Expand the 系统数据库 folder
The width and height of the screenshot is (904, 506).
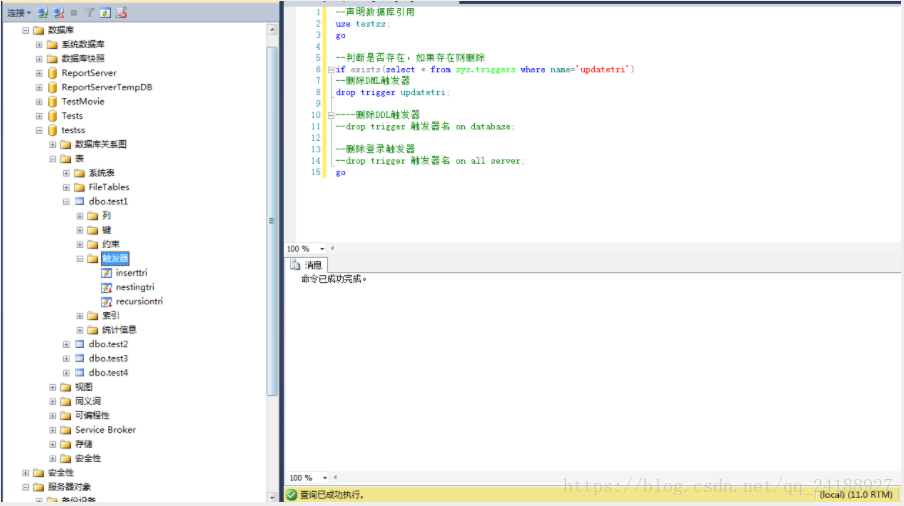(x=39, y=44)
